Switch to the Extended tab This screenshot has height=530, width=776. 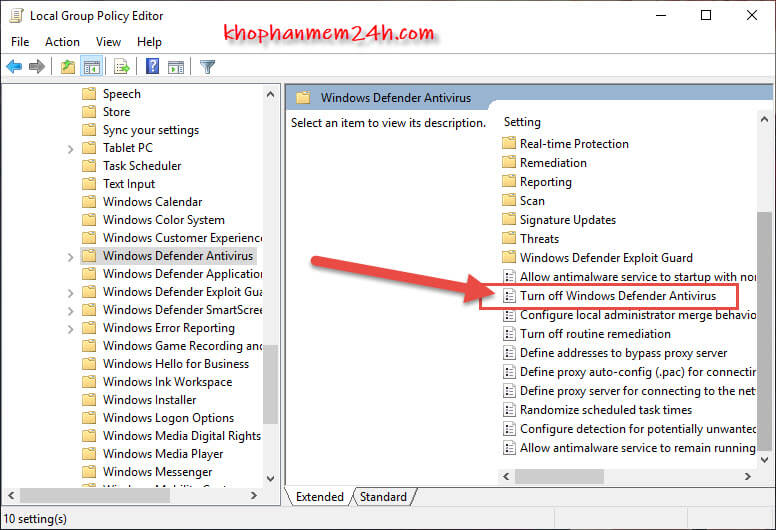[319, 497]
